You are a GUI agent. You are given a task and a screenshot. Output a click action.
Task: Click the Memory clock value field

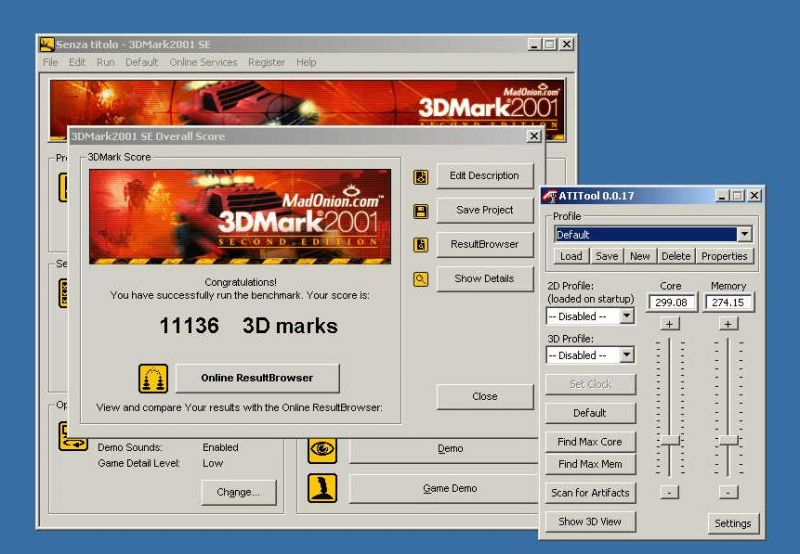[729, 303]
